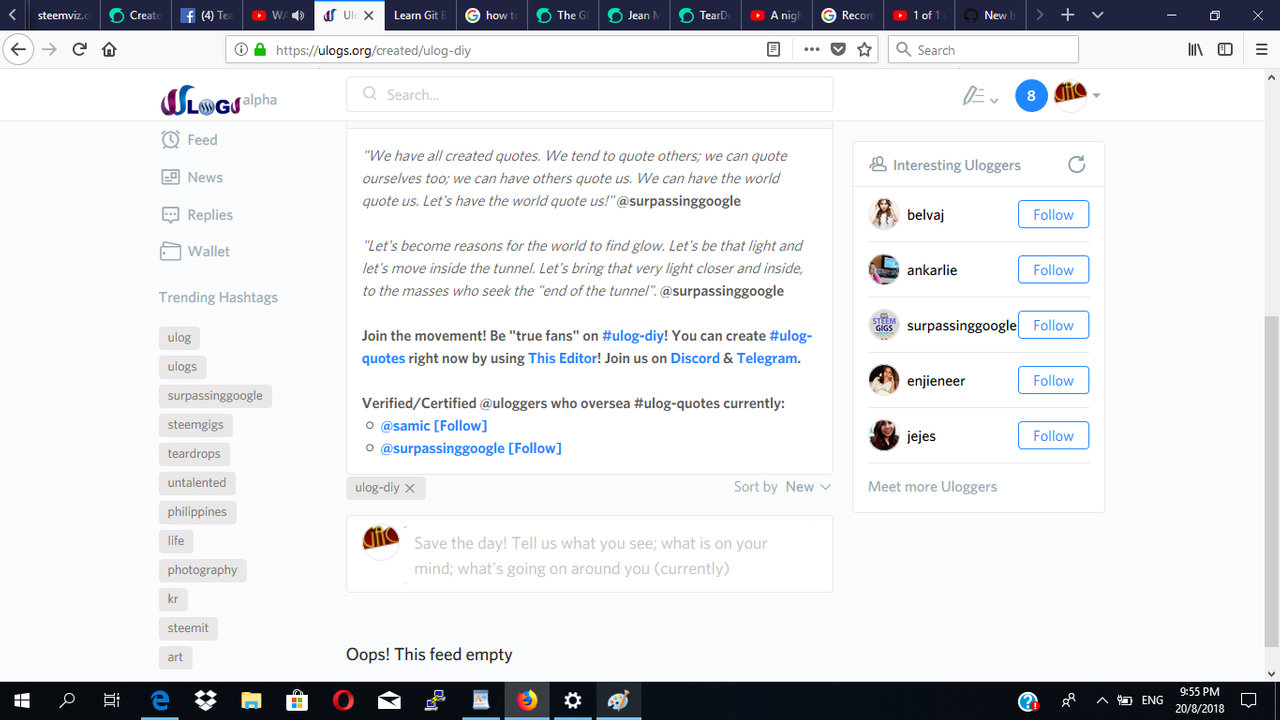
Task: Go to the browser home page
Action: pyautogui.click(x=109, y=49)
